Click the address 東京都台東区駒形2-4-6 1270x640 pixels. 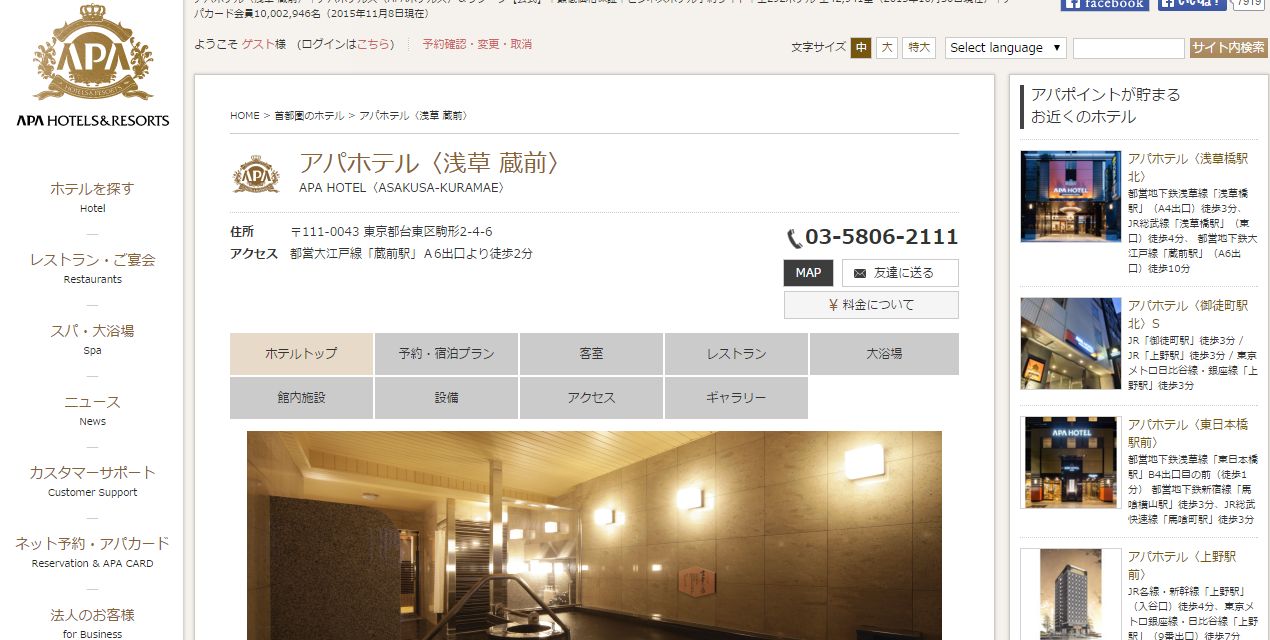[x=427, y=232]
